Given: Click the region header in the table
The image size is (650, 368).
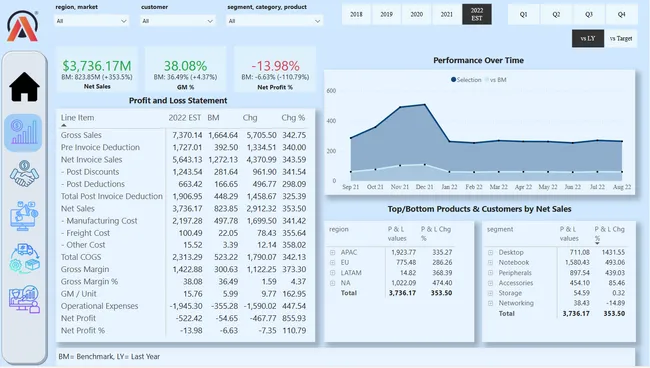Looking at the screenshot, I should 339,229.
